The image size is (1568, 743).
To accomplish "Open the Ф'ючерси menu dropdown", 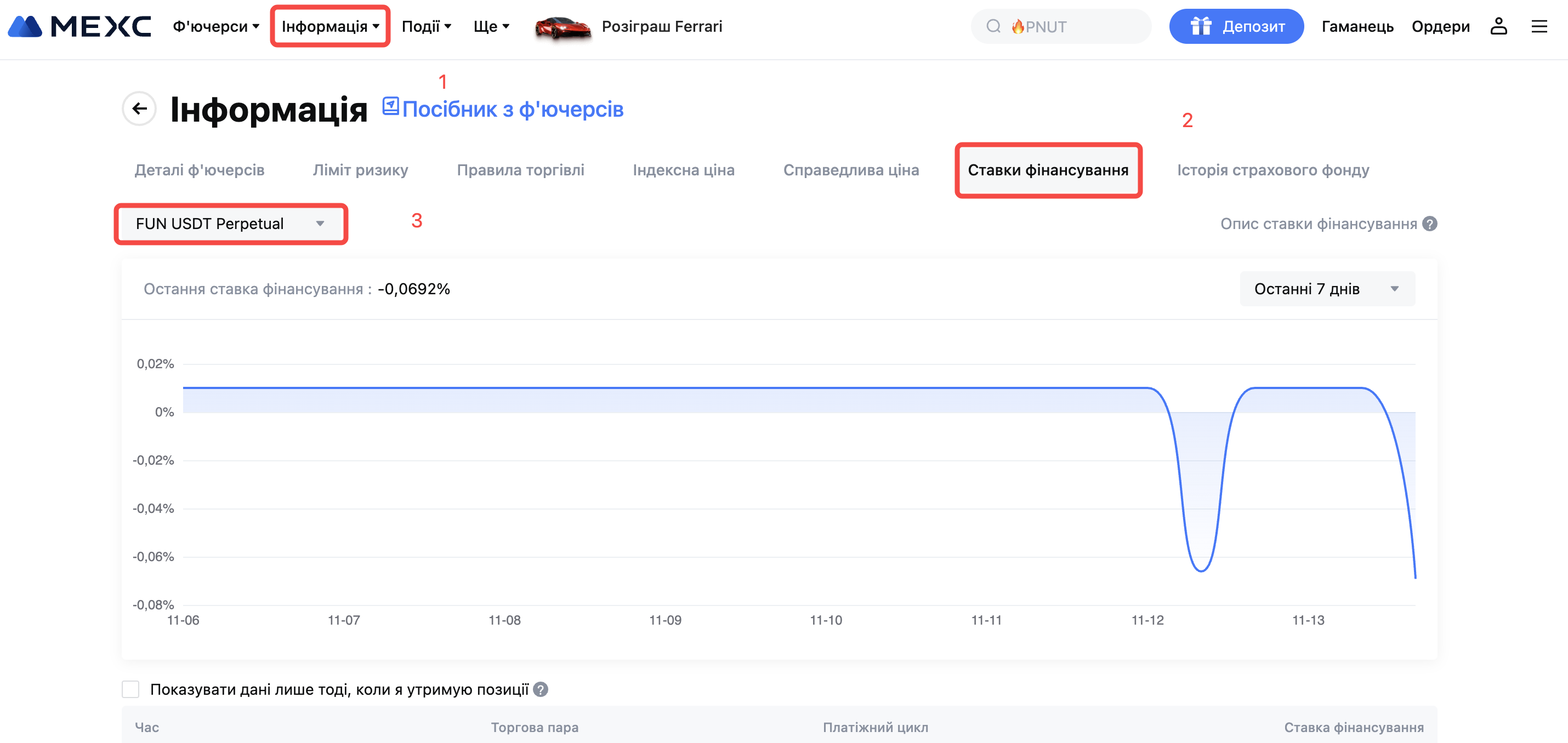I will click(216, 26).
